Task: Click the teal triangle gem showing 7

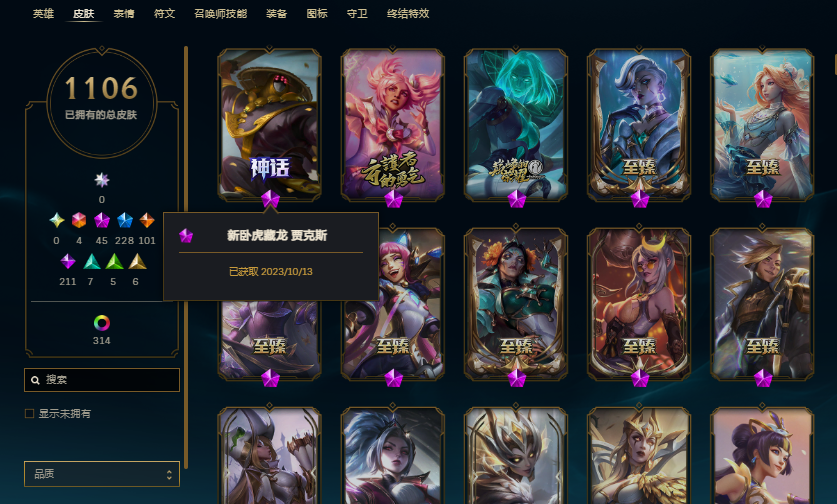Action: point(92,262)
